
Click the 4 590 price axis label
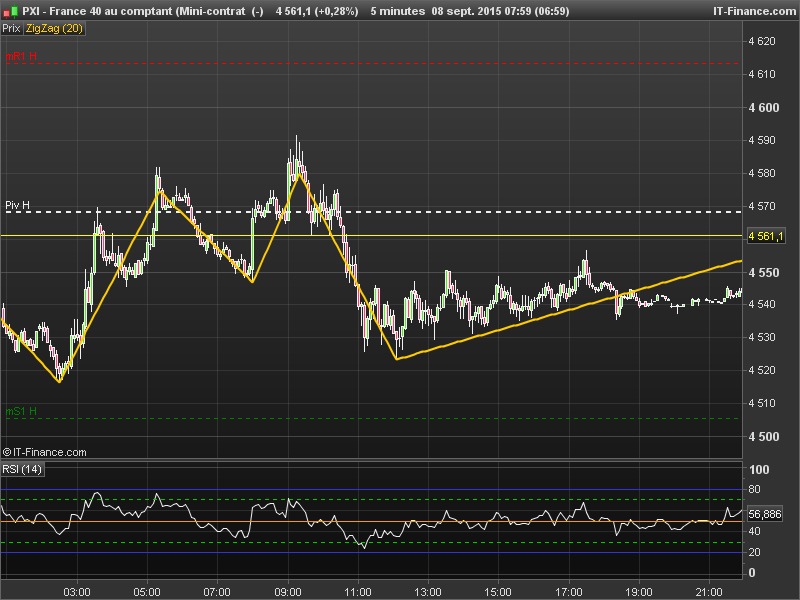coord(762,140)
